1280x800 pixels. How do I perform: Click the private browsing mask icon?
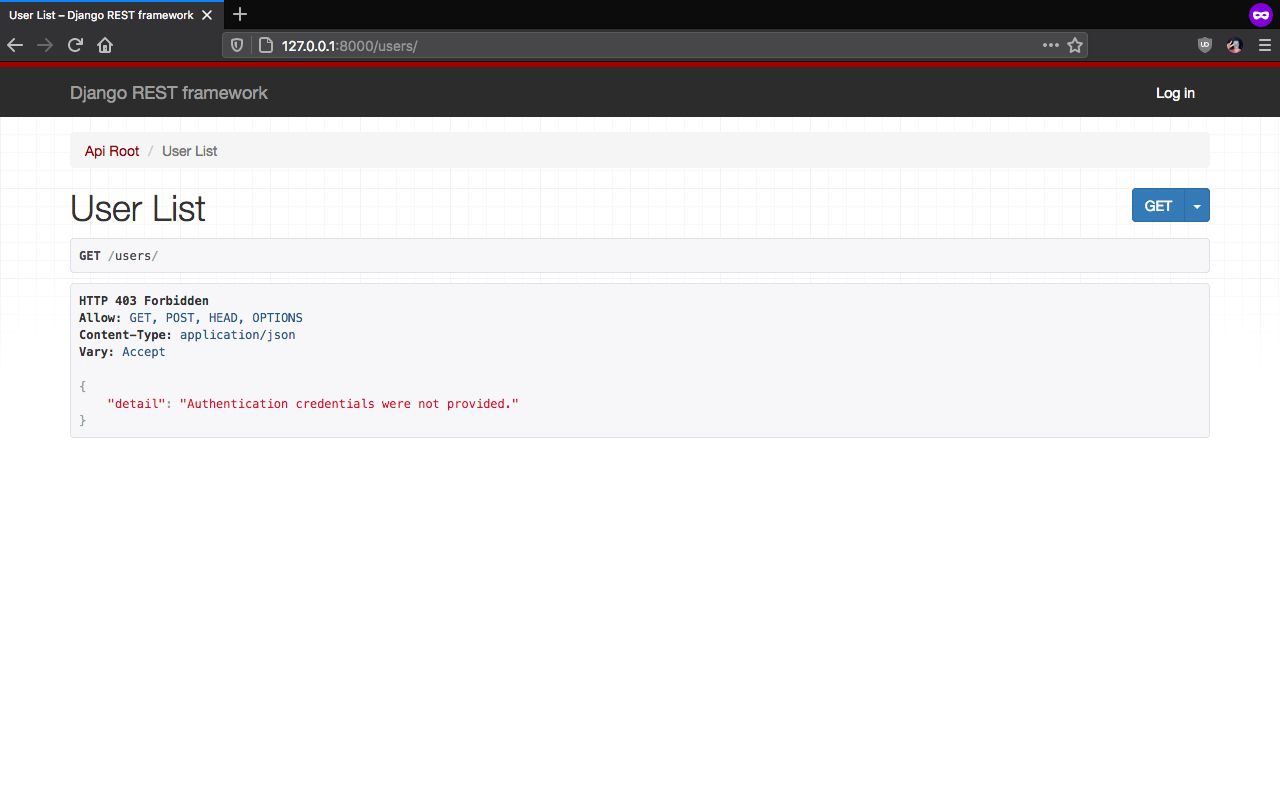point(1260,14)
